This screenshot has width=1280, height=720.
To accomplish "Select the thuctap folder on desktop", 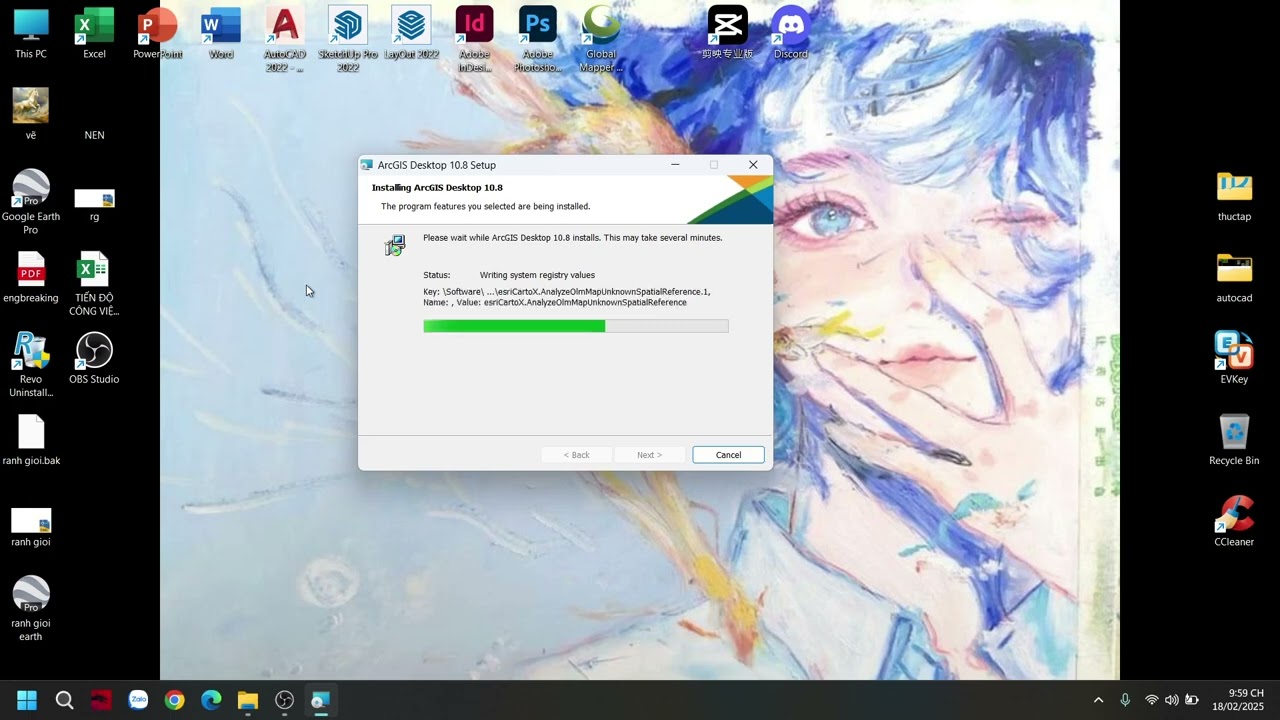I will pos(1234,196).
